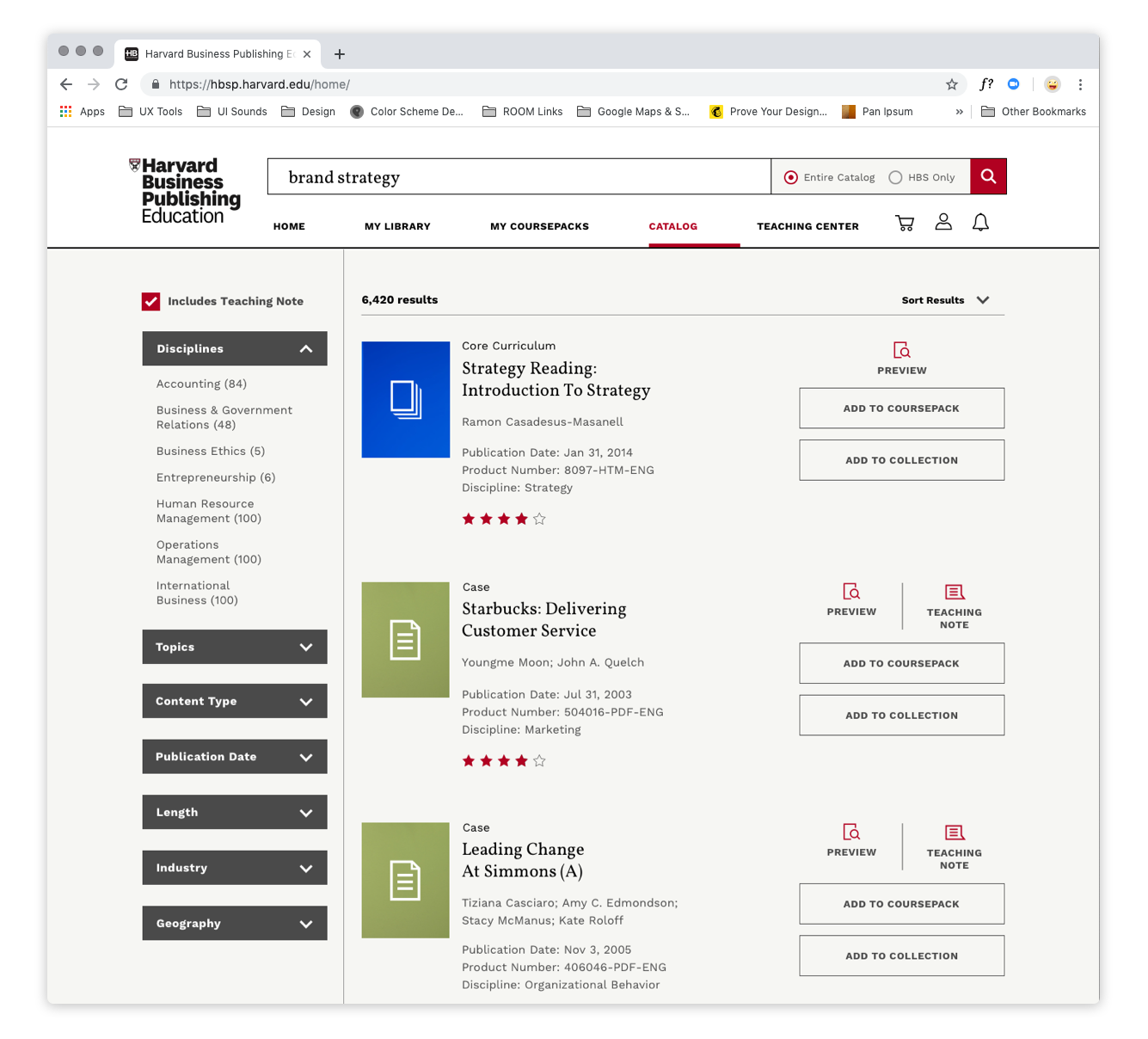Open a new browser tab with plus

click(x=340, y=54)
